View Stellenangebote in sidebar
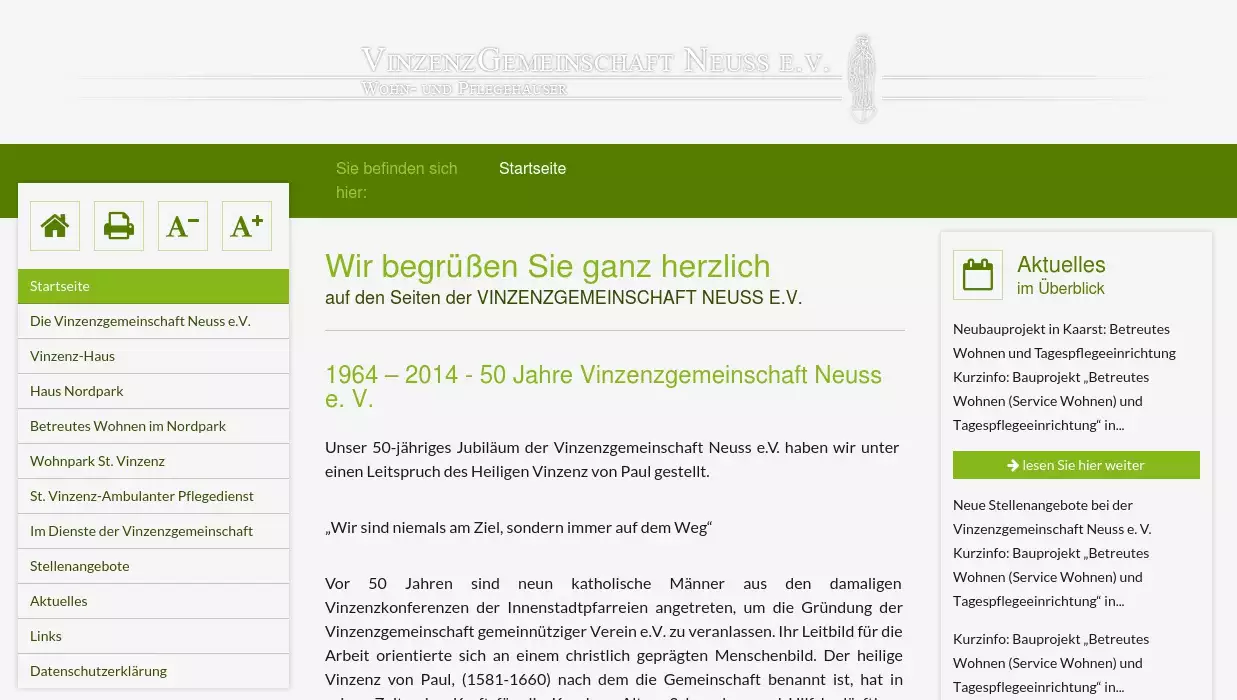This screenshot has width=1237, height=700. click(153, 566)
